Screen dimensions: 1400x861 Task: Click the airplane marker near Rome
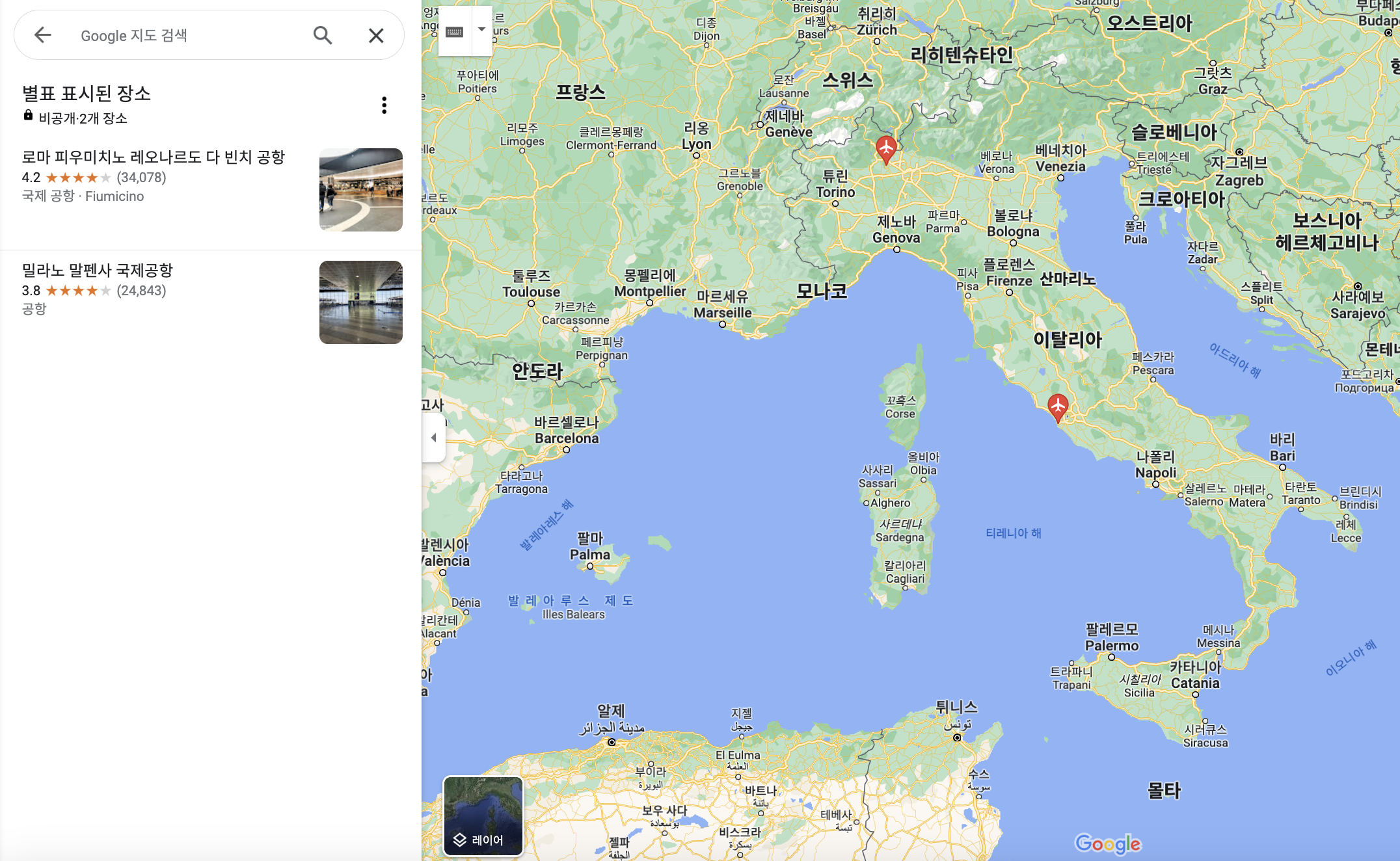point(1058,406)
